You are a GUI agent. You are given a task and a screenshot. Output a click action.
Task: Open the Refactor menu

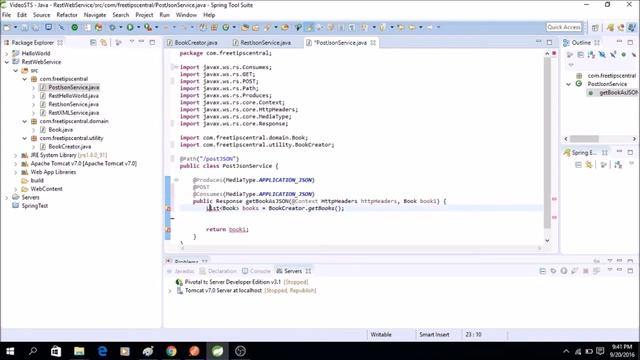pyautogui.click(x=67, y=15)
